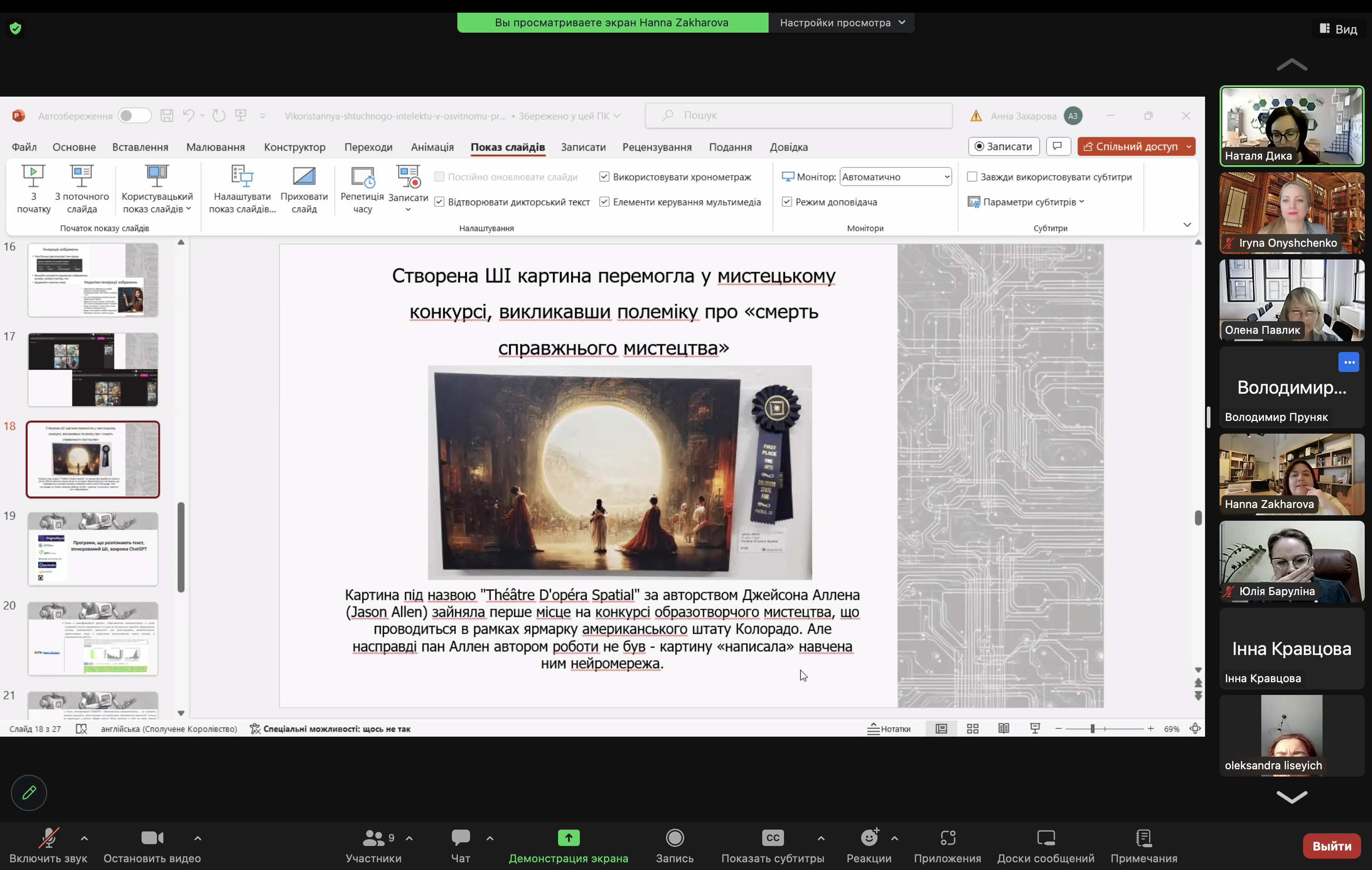Expand Zoom view settings dropdown
The image size is (1372, 870).
coord(842,22)
